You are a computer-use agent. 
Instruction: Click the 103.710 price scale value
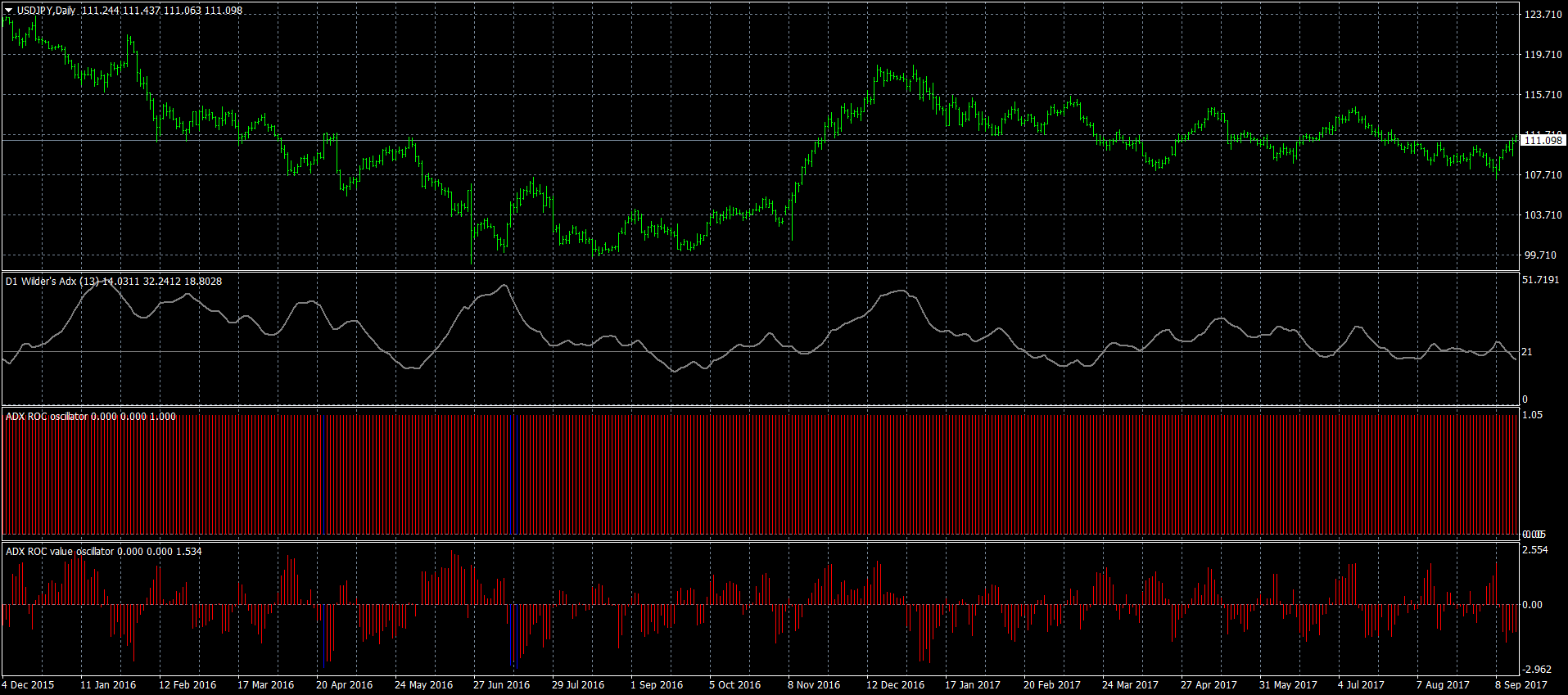click(x=1543, y=215)
